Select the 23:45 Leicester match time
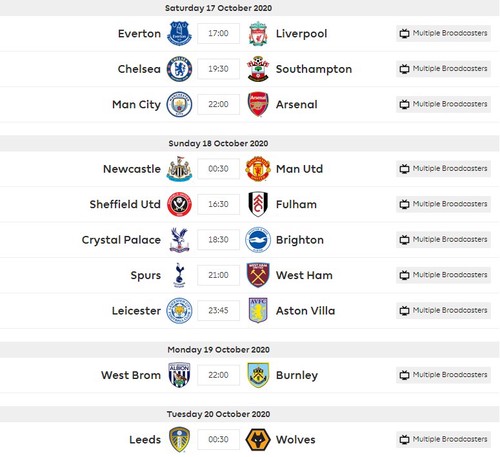The width and height of the screenshot is (500, 457). [218, 310]
